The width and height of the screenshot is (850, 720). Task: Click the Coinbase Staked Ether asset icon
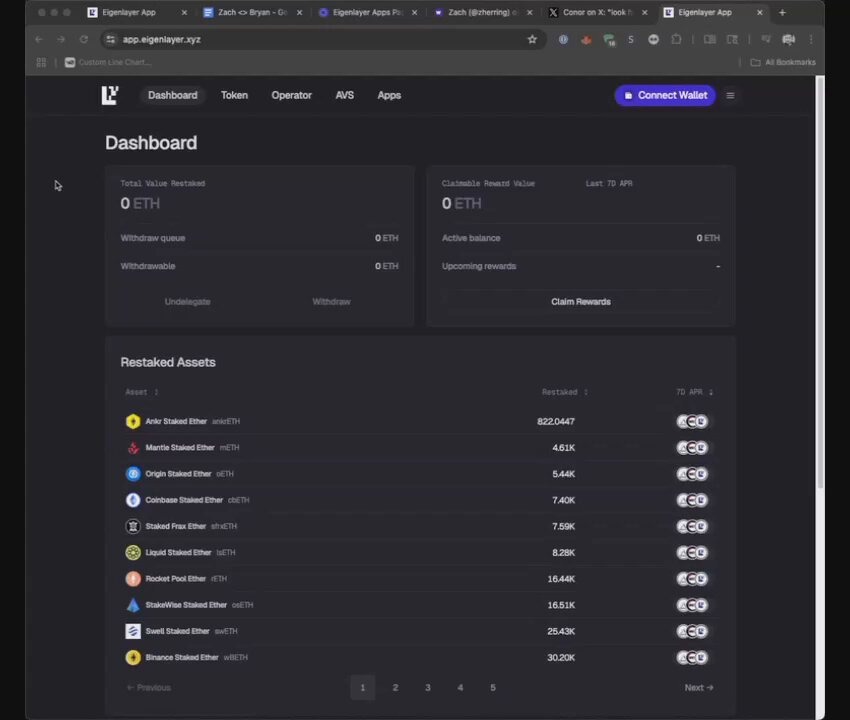point(133,500)
